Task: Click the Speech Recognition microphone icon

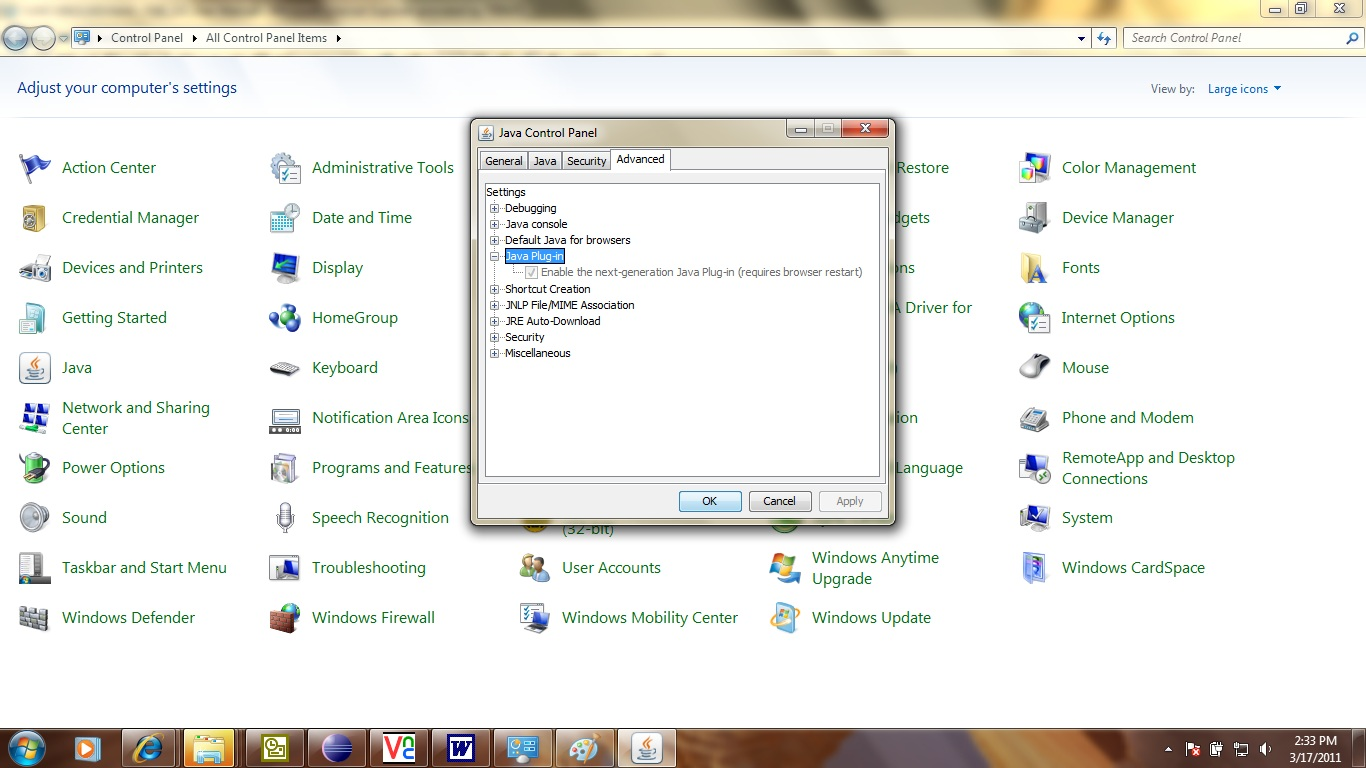Action: pos(285,518)
